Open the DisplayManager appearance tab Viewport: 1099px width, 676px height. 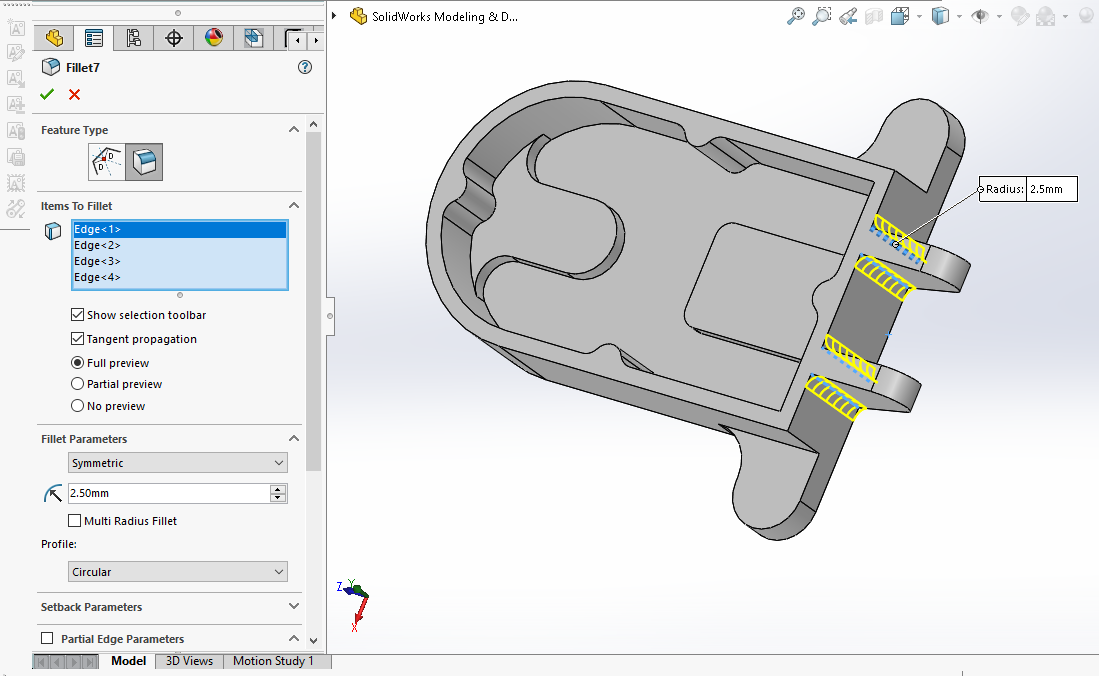coord(213,39)
